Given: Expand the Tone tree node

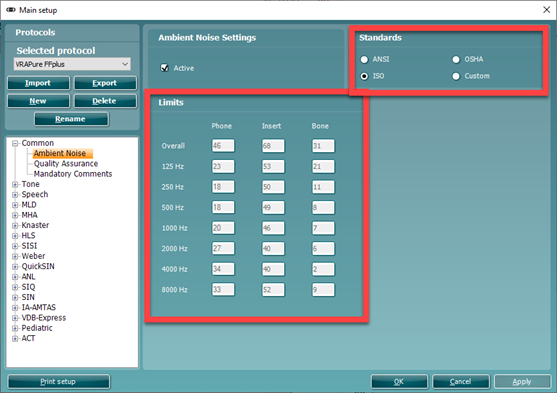Looking at the screenshot, I should [15, 184].
